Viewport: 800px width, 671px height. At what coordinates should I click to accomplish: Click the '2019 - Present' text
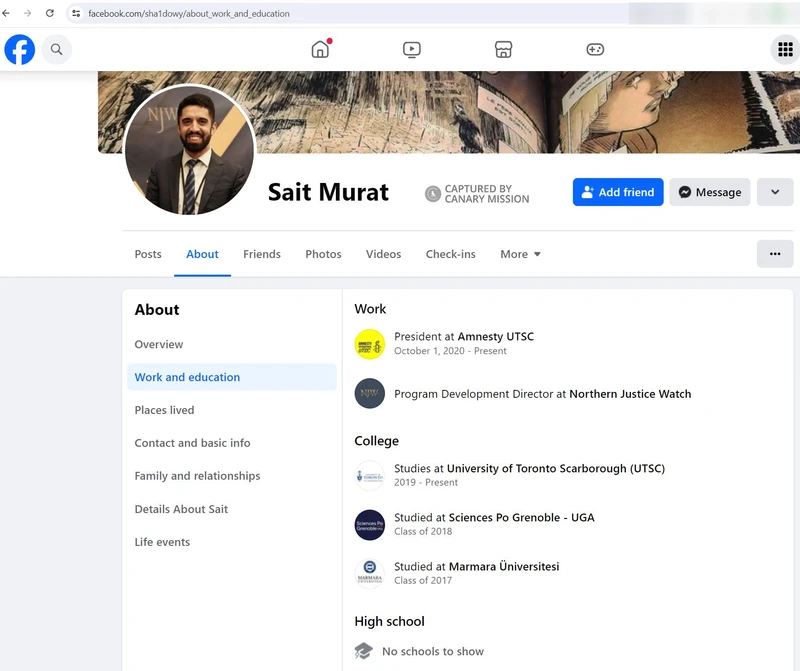coord(426,482)
